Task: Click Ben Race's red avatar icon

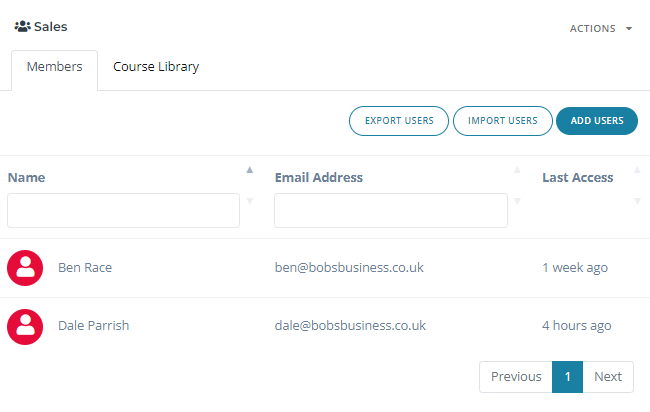Action: pos(25,268)
